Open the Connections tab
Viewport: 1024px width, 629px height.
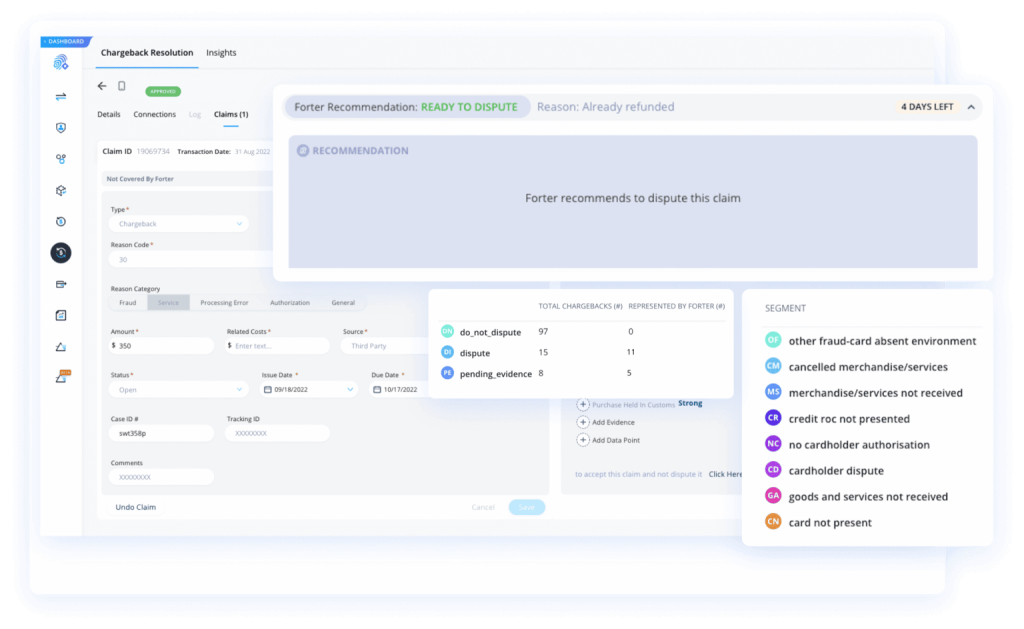coord(155,114)
